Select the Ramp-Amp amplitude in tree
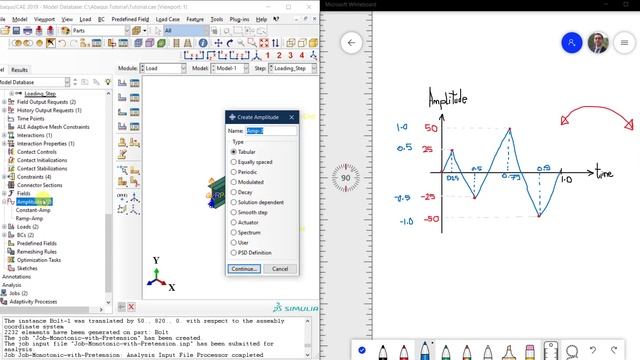This screenshot has height=360, width=640. [x=29, y=218]
